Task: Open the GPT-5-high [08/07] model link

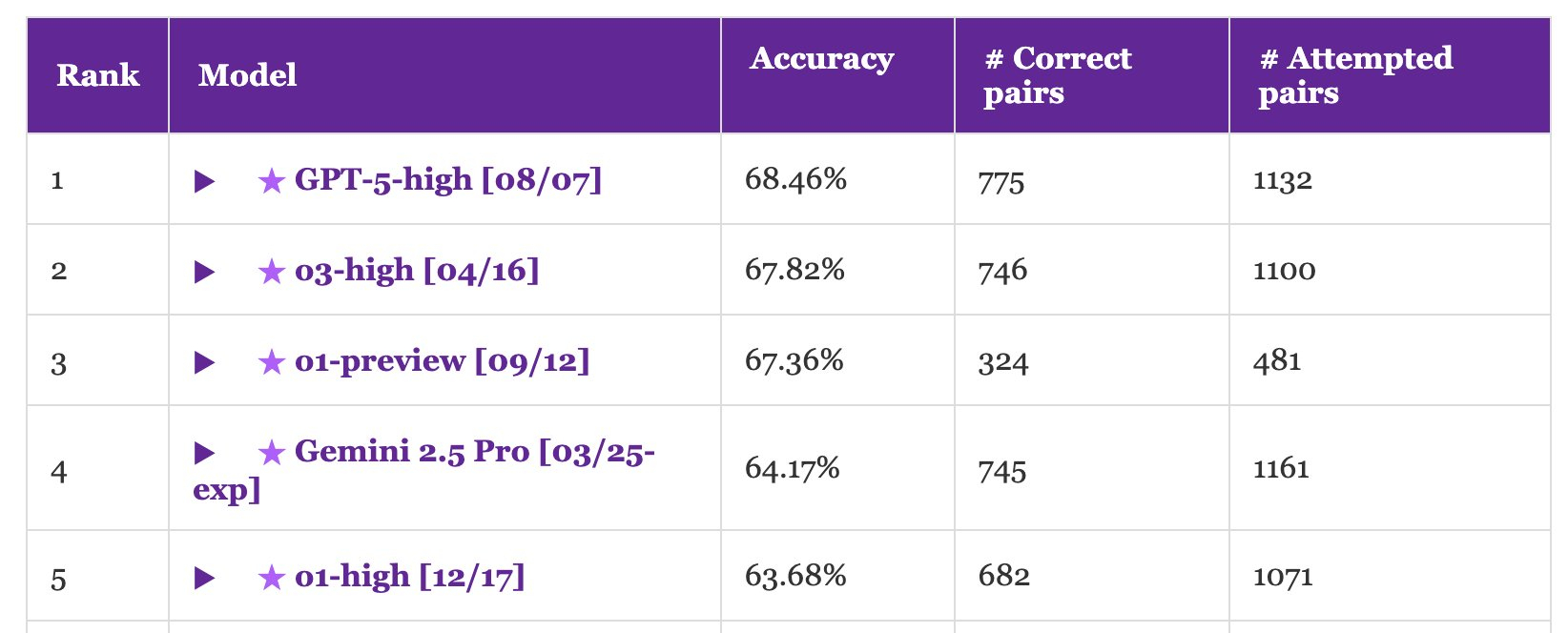Action: click(x=448, y=179)
